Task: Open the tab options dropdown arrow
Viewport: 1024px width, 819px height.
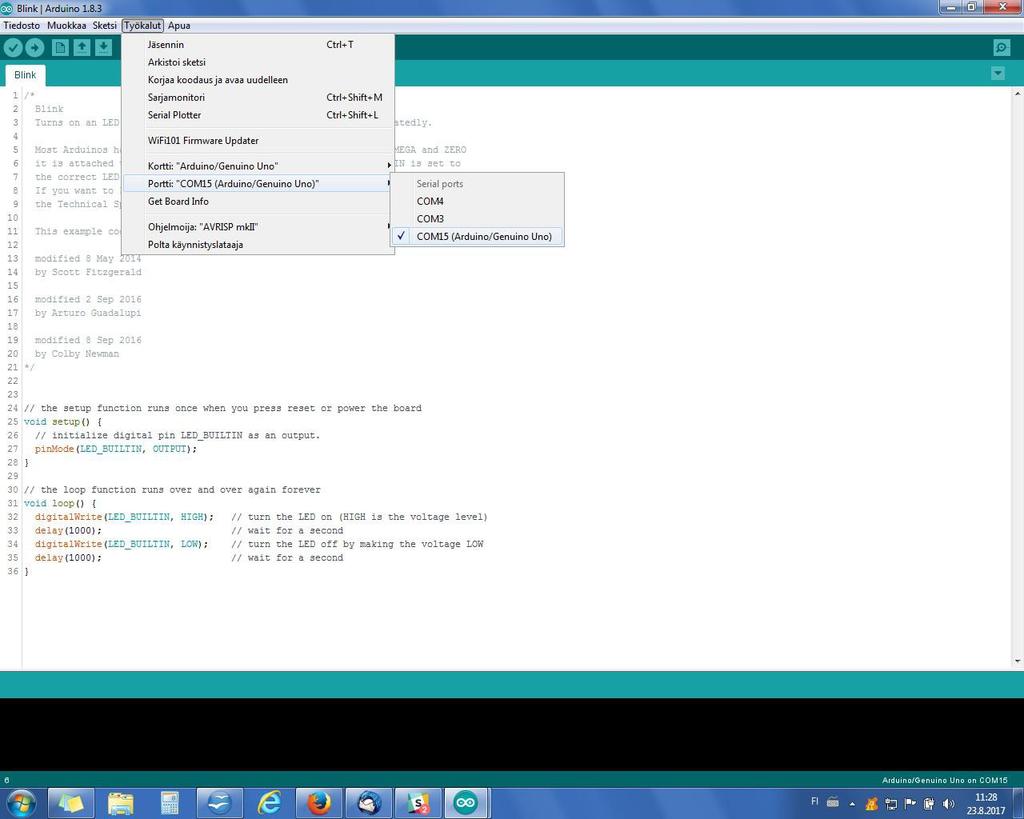Action: 998,73
